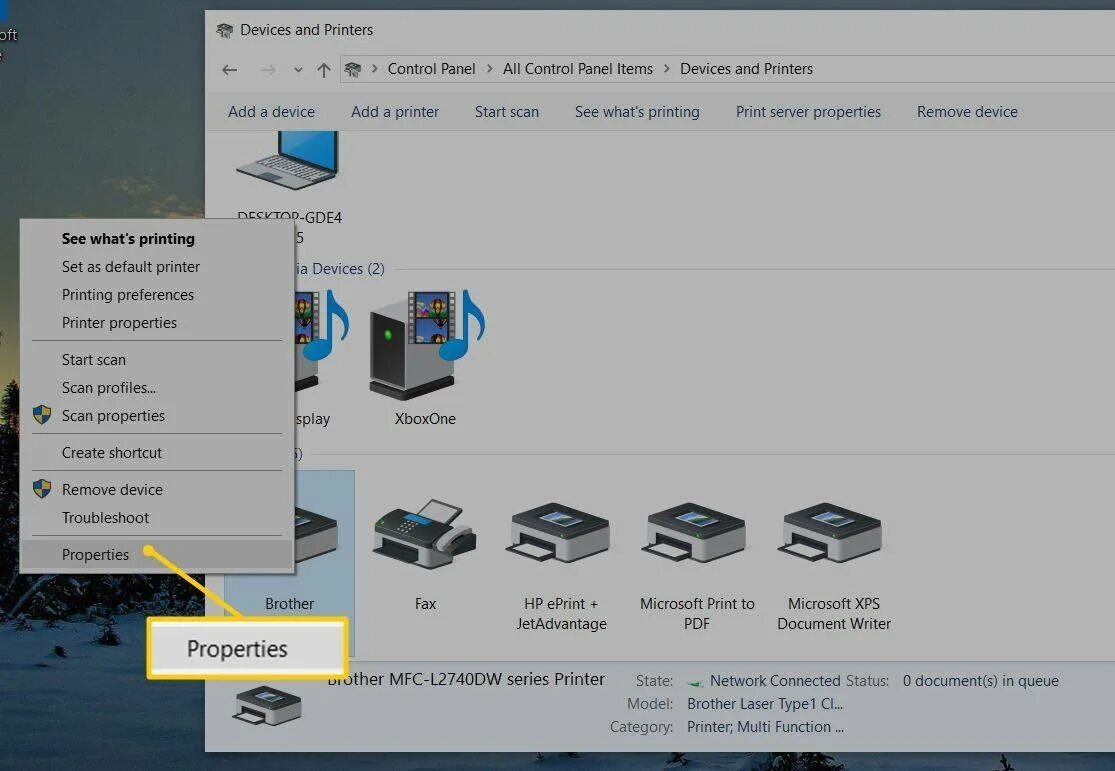Click 'Brother Laser Type1 Cl...' model value

[x=765, y=704]
